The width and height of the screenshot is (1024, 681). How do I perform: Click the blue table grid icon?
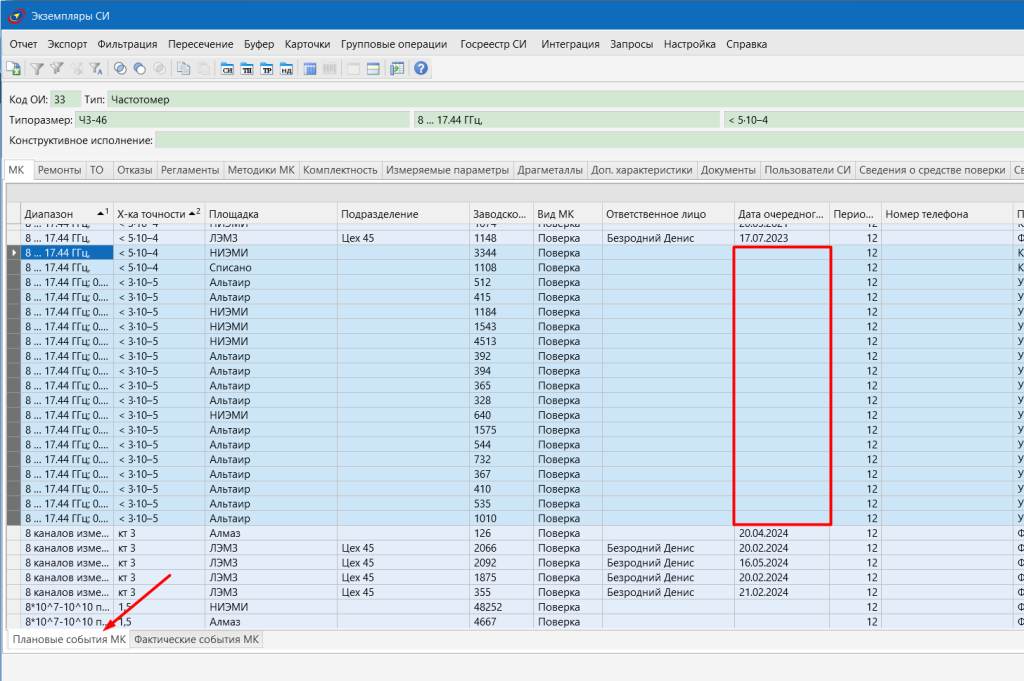[x=310, y=69]
